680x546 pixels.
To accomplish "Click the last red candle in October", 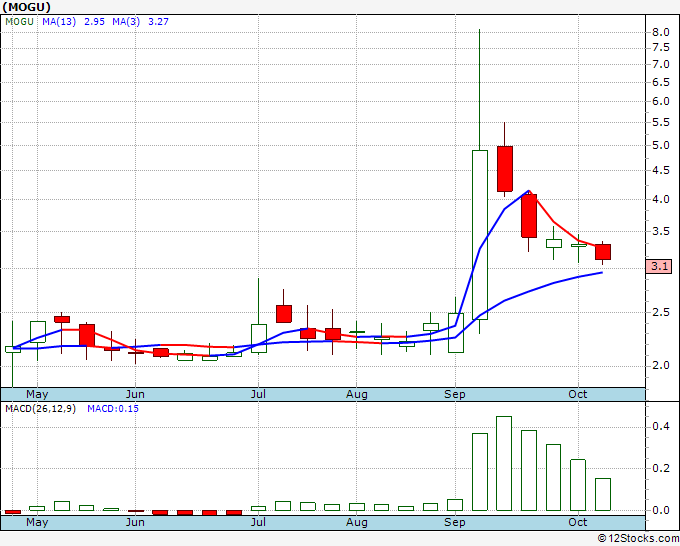I will [x=603, y=252].
